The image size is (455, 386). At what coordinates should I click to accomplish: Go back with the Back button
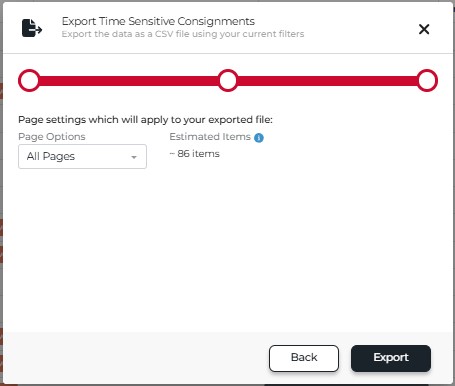(304, 358)
